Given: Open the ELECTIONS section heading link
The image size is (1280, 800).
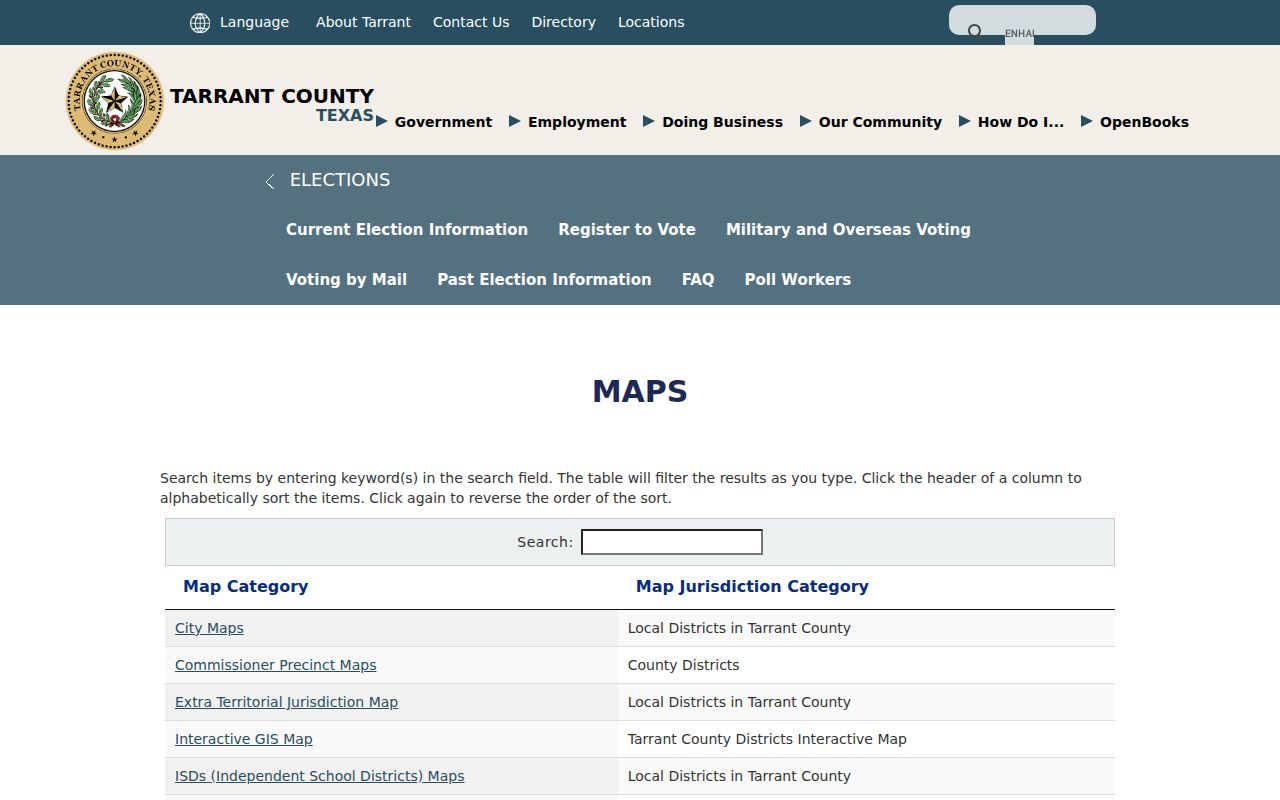Looking at the screenshot, I should pos(340,180).
